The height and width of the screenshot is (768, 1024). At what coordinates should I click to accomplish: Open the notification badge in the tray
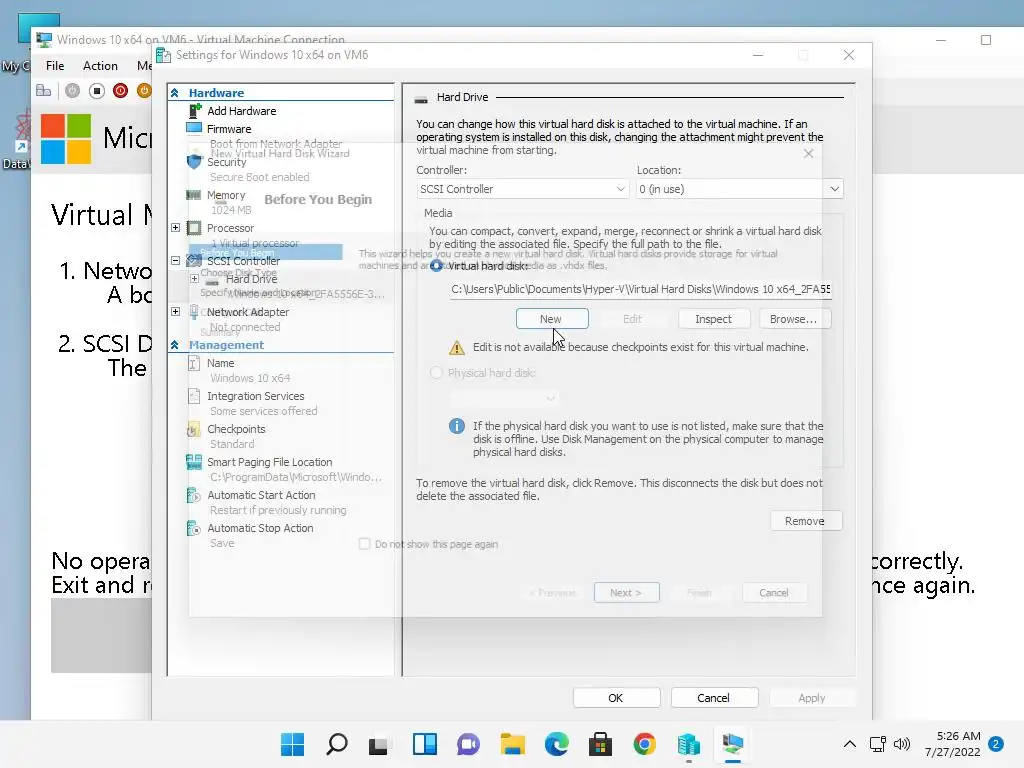tap(996, 744)
